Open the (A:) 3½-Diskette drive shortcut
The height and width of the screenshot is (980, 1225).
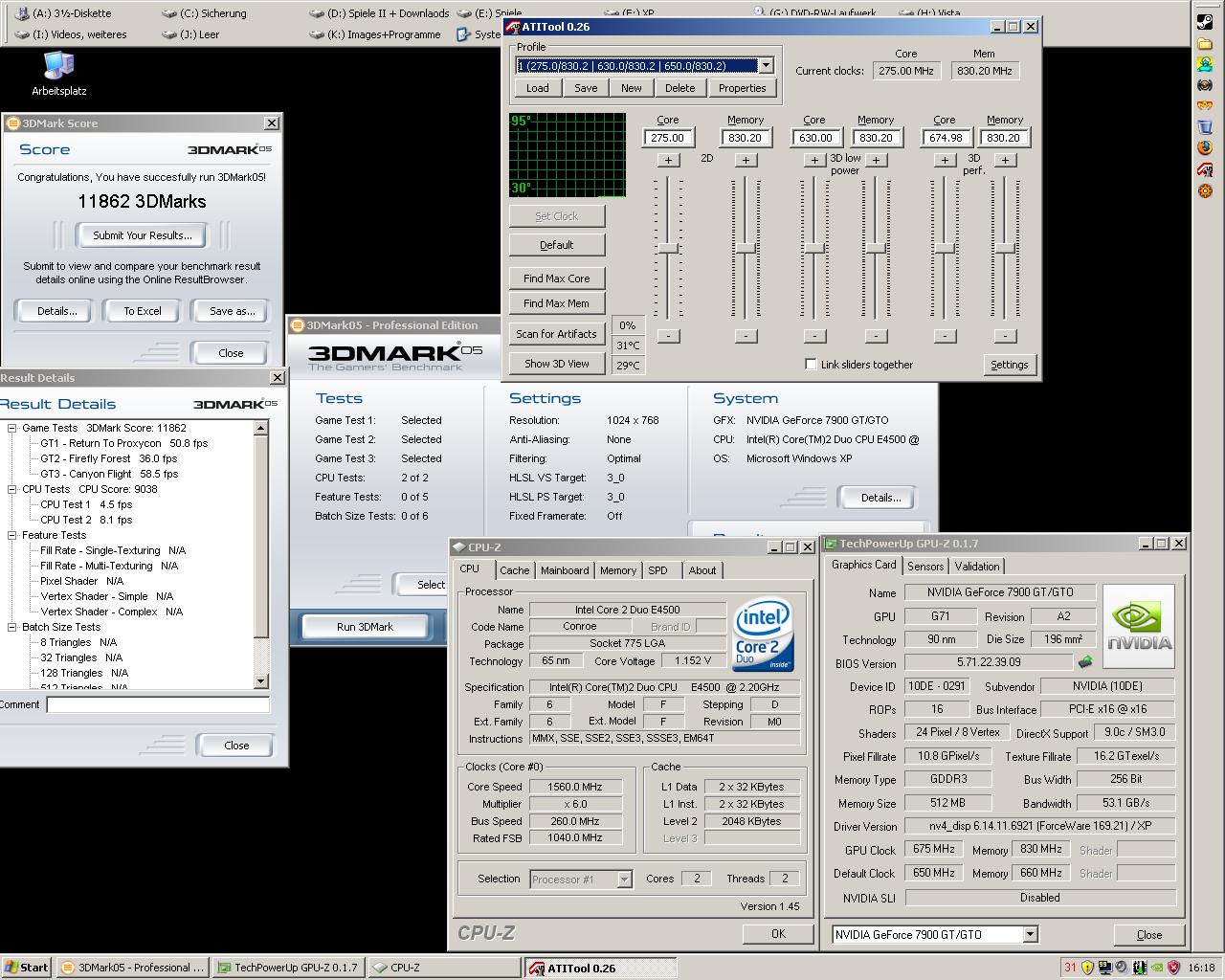coord(63,13)
